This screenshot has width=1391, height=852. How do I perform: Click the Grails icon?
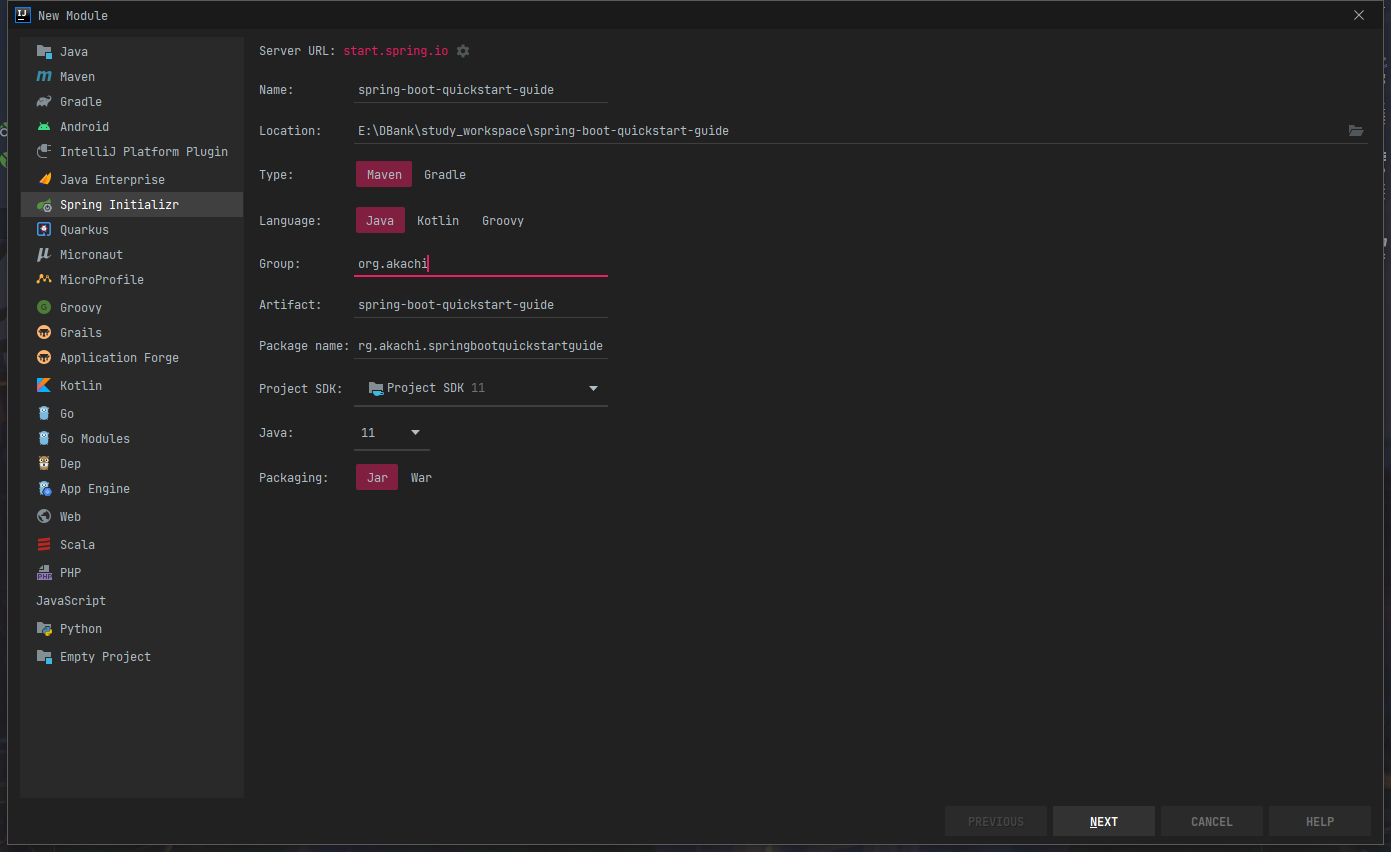click(44, 332)
